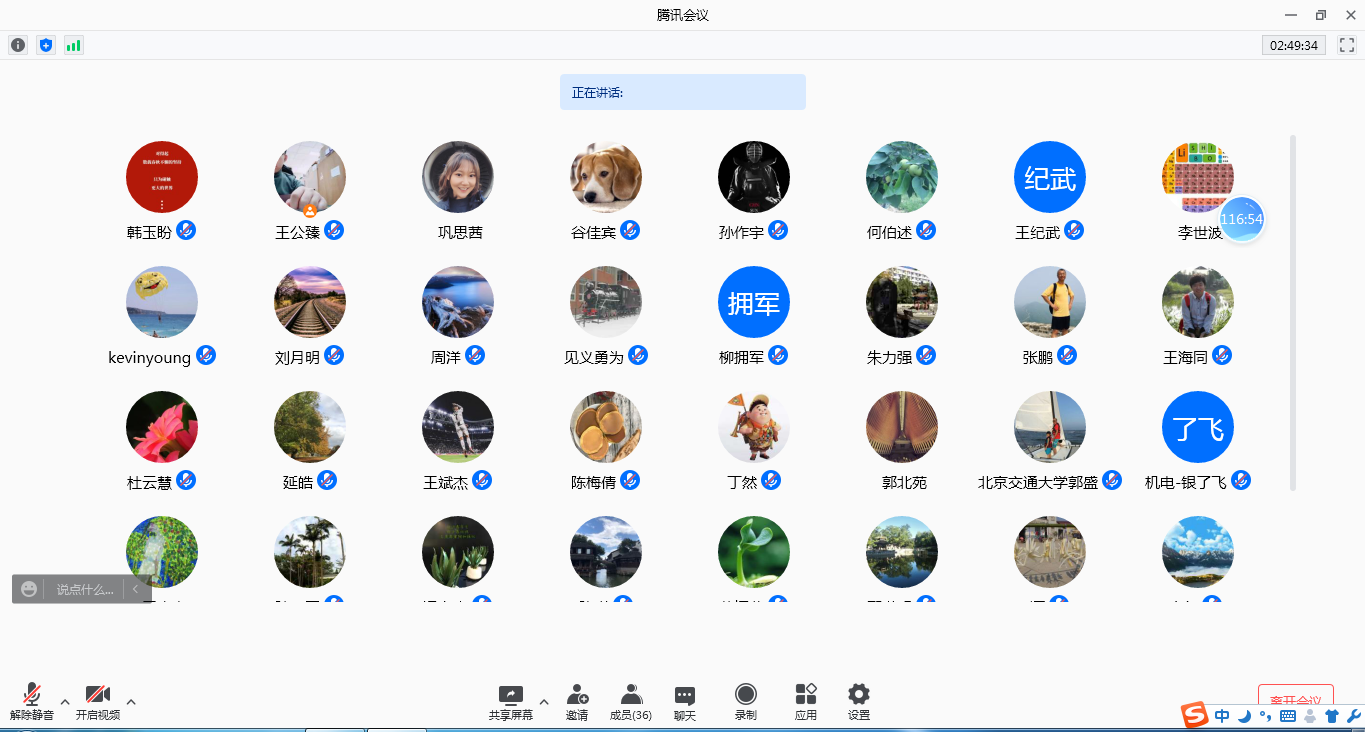The width and height of the screenshot is (1365, 732).
Task: Click the 说点什么 chat input field
Action: 85,589
